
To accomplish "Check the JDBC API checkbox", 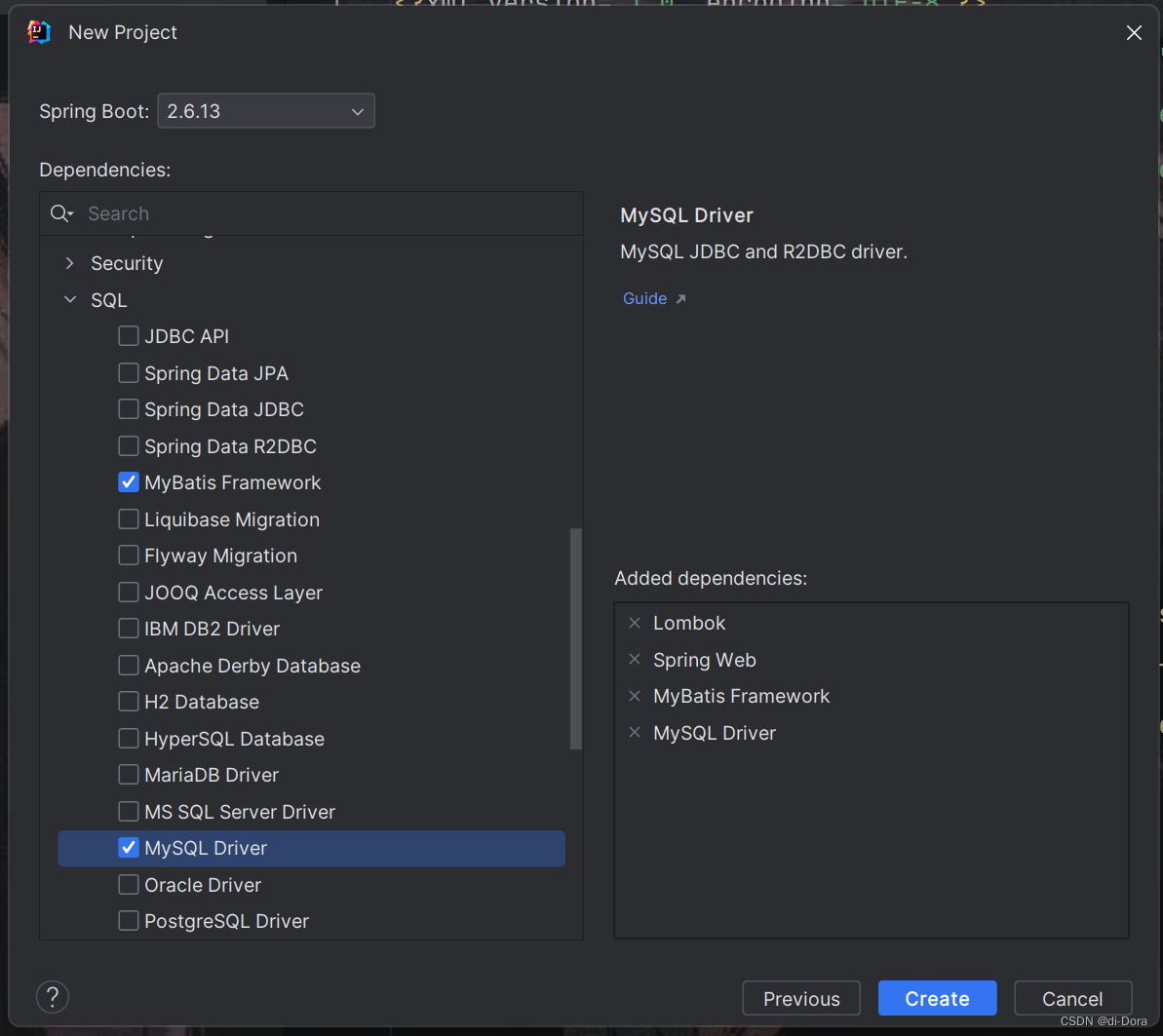I will [129, 336].
